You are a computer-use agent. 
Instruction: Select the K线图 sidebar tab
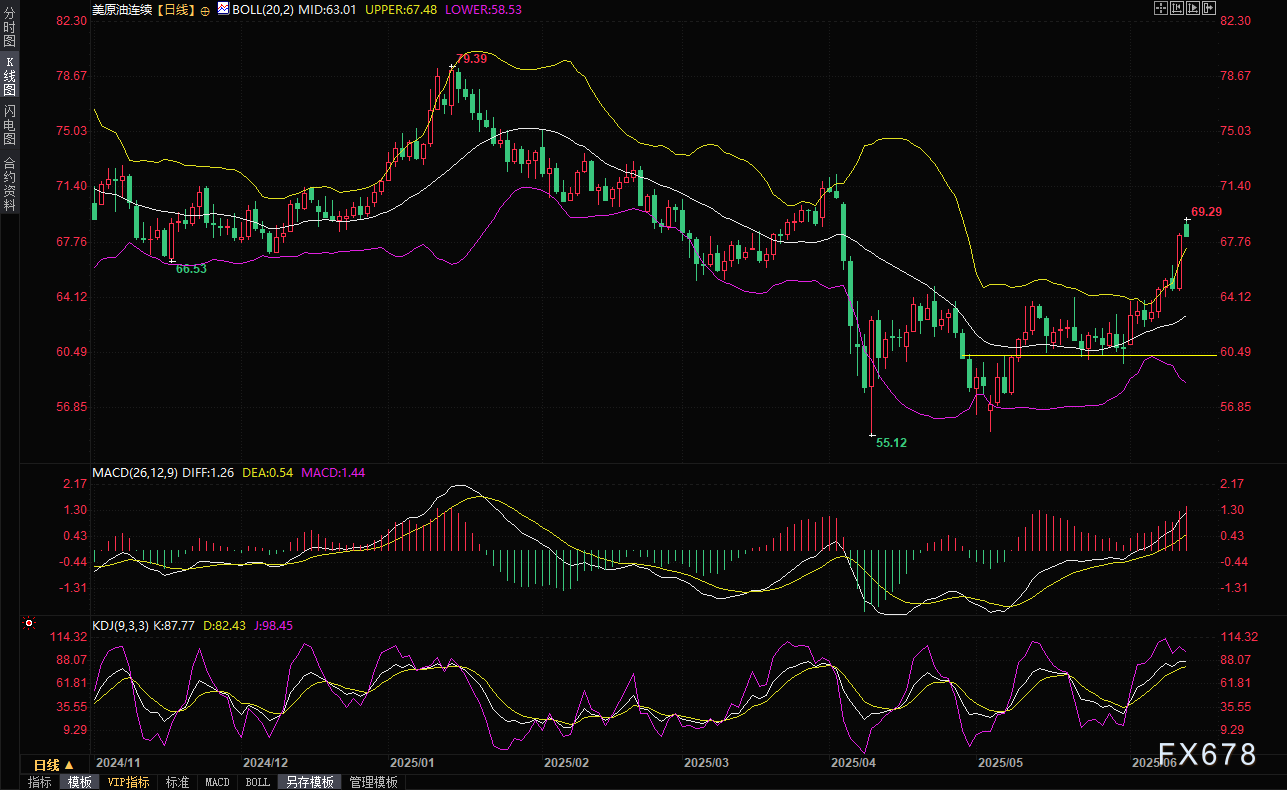pos(9,76)
